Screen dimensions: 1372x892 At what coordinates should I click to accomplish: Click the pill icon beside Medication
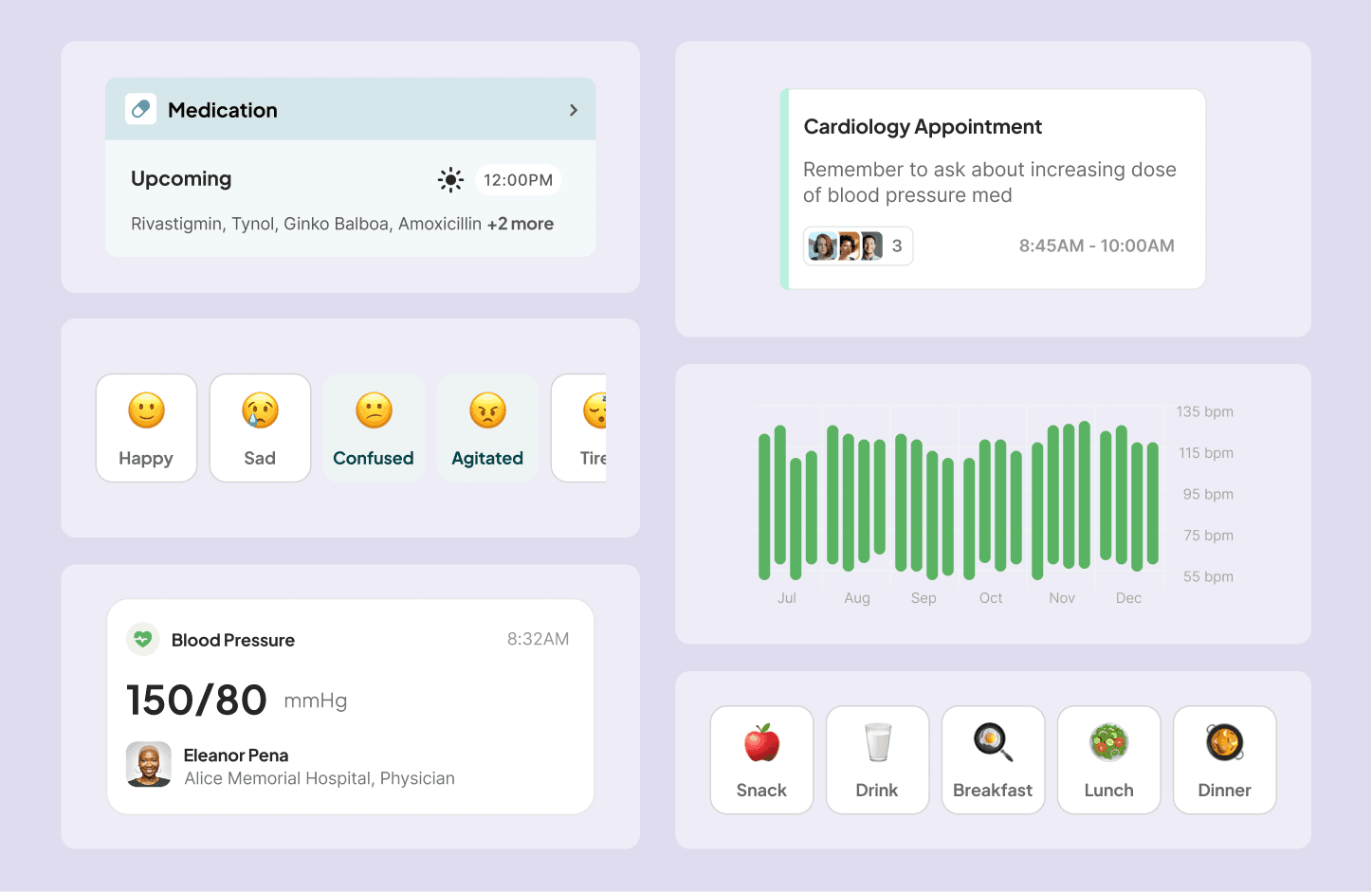point(140,109)
